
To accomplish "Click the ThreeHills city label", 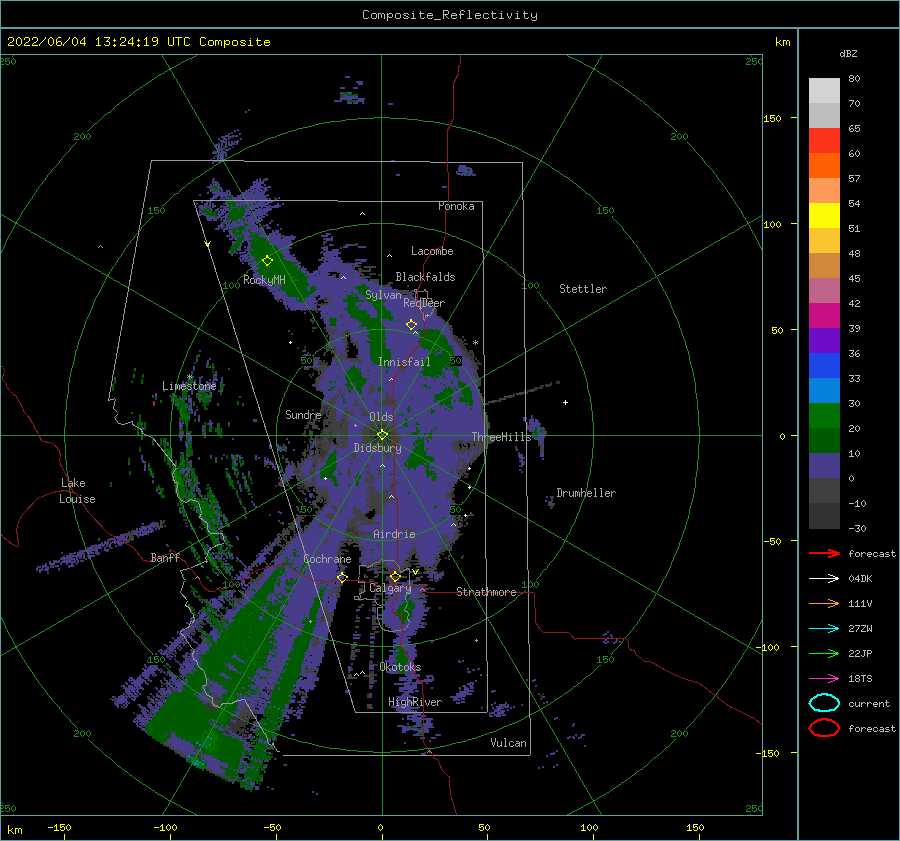I will (x=502, y=437).
